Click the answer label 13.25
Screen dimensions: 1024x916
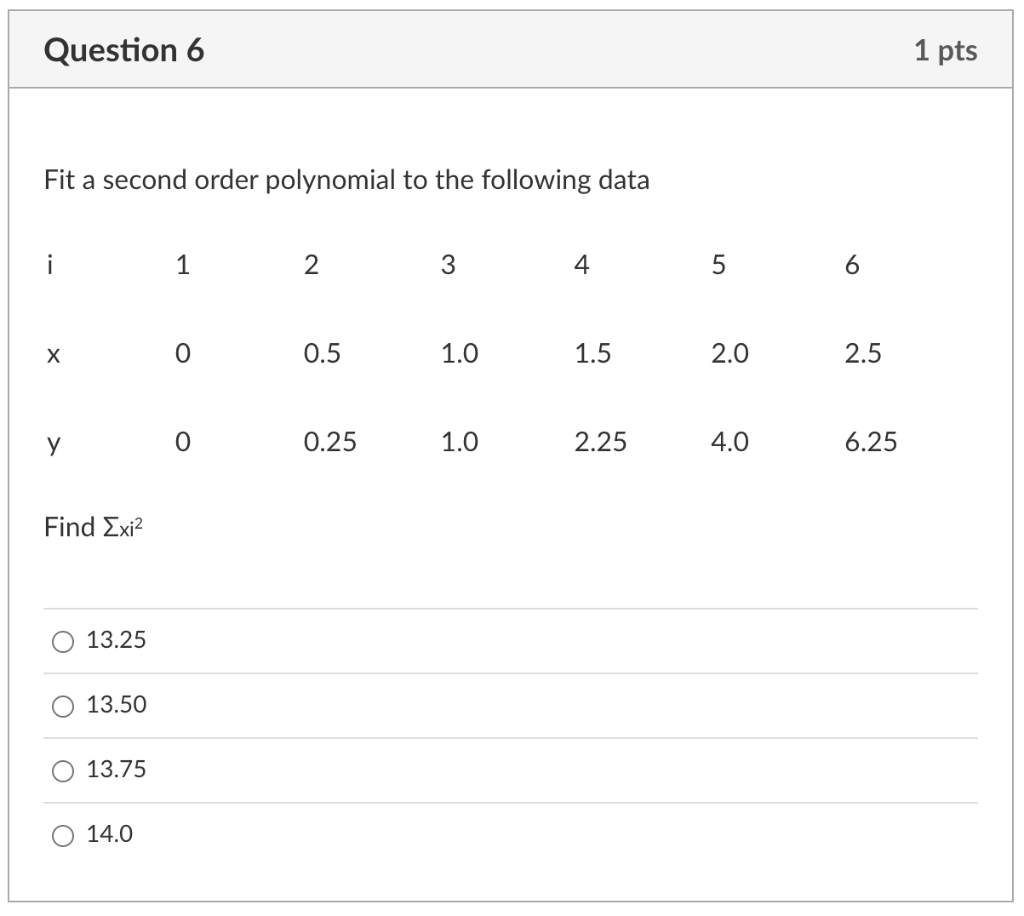(118, 641)
